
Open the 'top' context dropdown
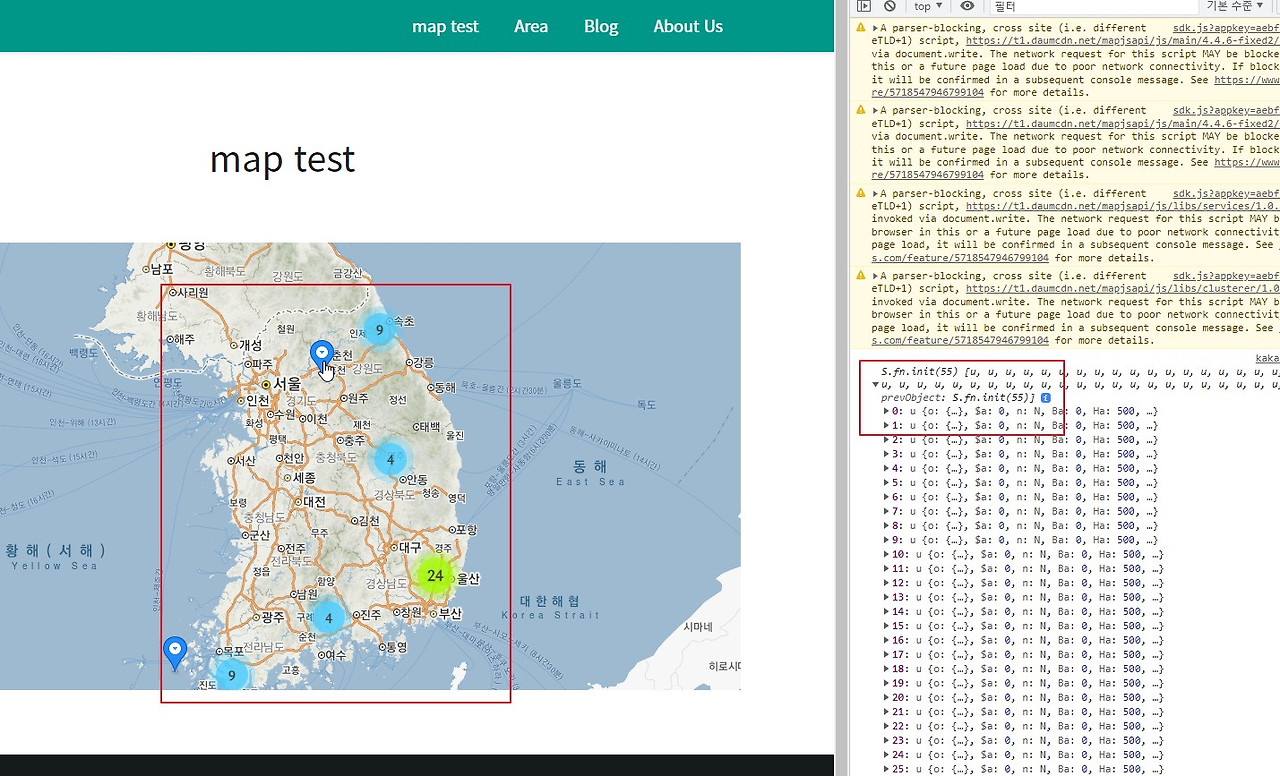[928, 6]
